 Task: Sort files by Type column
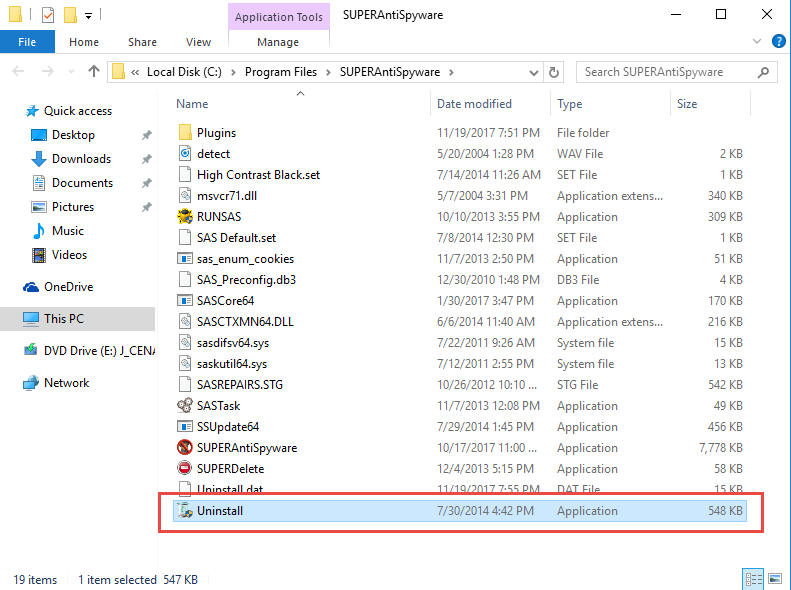[x=570, y=103]
